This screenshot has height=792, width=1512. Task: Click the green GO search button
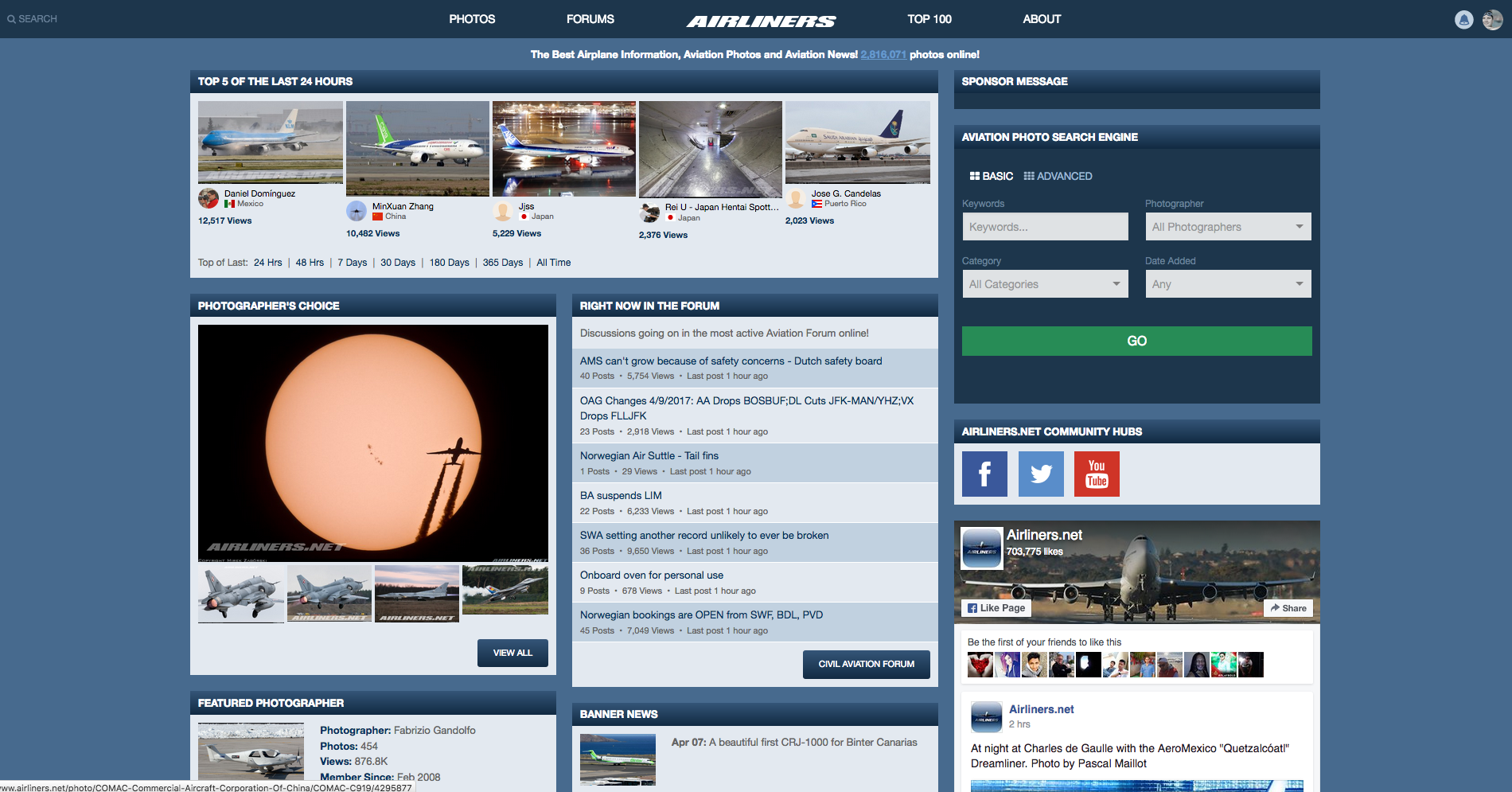1136,341
